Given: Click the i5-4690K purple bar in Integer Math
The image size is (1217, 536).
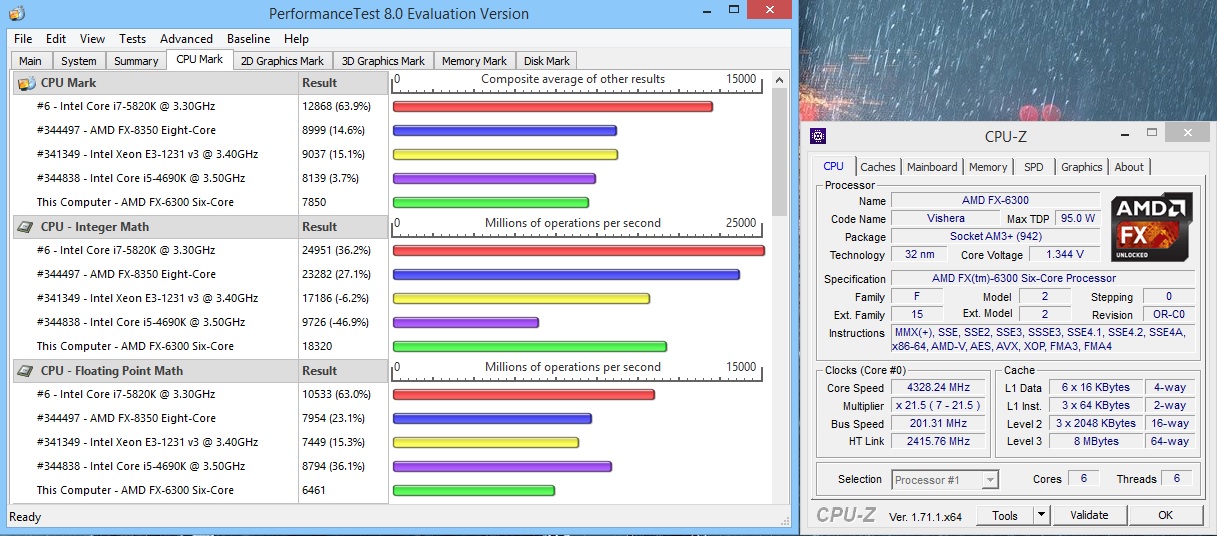Looking at the screenshot, I should [x=466, y=322].
